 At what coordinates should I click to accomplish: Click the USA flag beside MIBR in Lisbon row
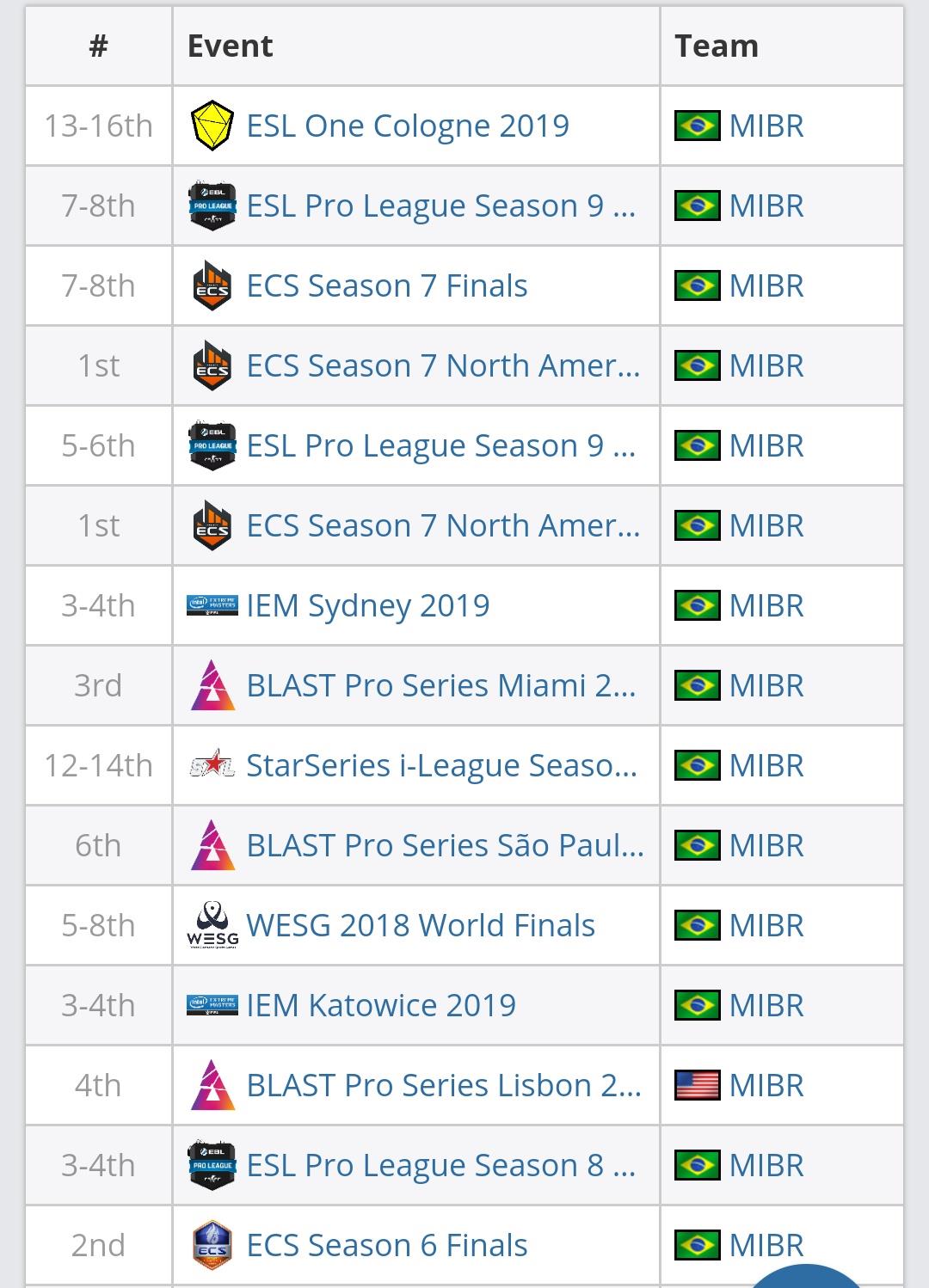click(698, 1085)
